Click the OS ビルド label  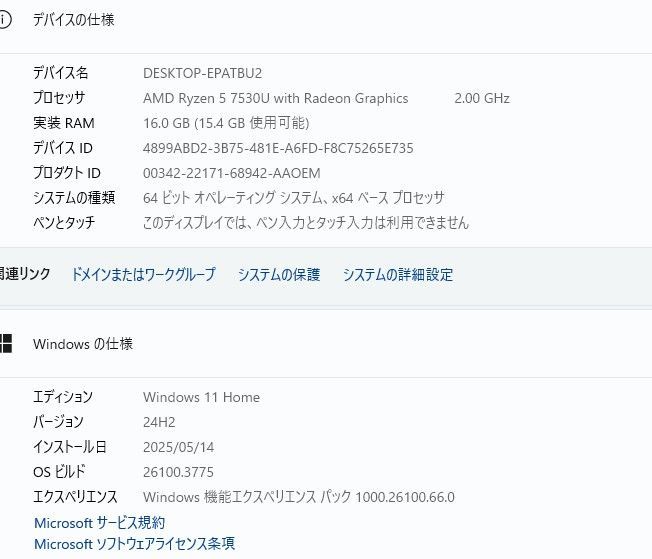point(59,472)
